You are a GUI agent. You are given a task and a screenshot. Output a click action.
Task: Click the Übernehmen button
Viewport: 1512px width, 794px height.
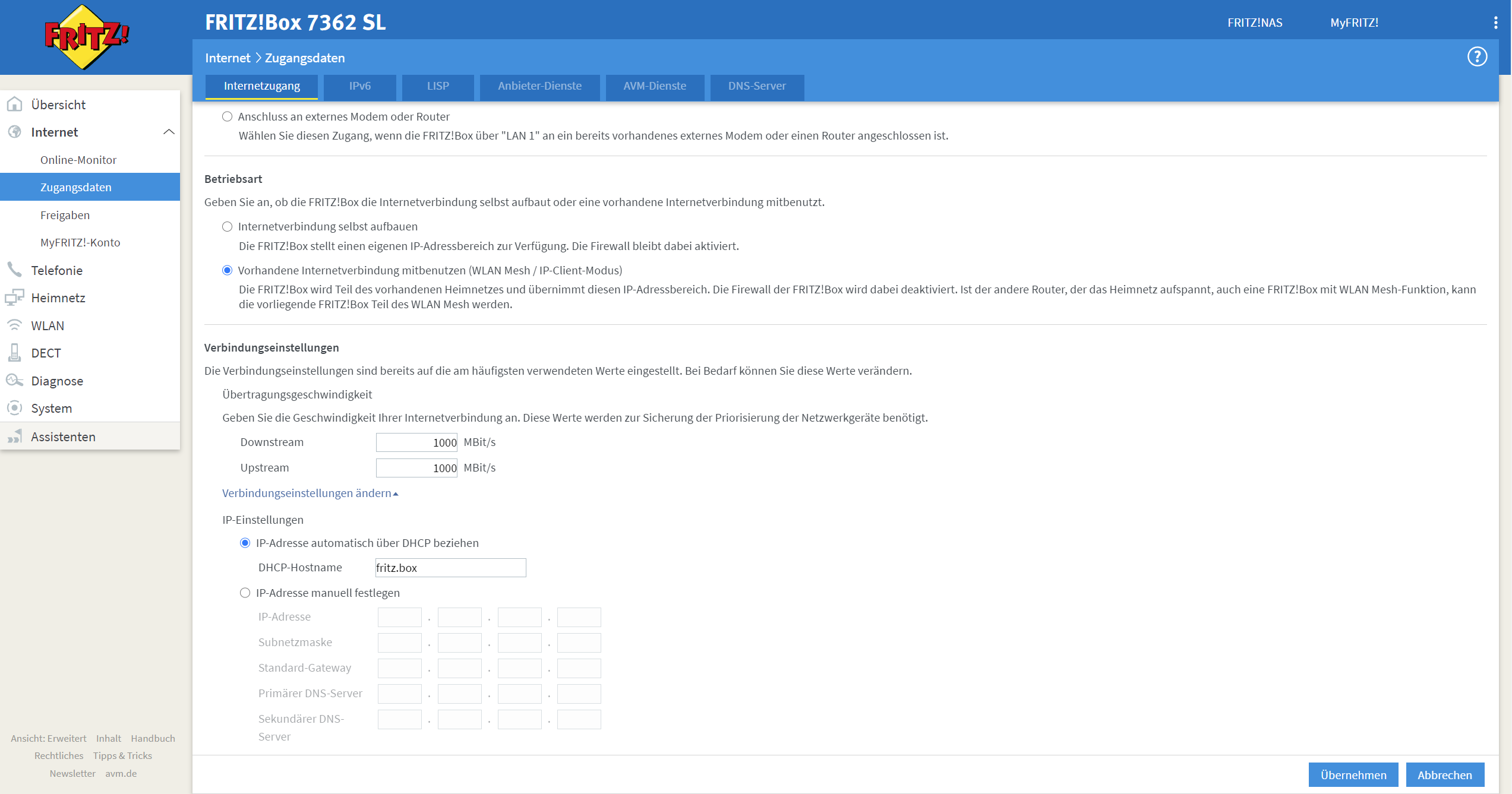(1353, 775)
